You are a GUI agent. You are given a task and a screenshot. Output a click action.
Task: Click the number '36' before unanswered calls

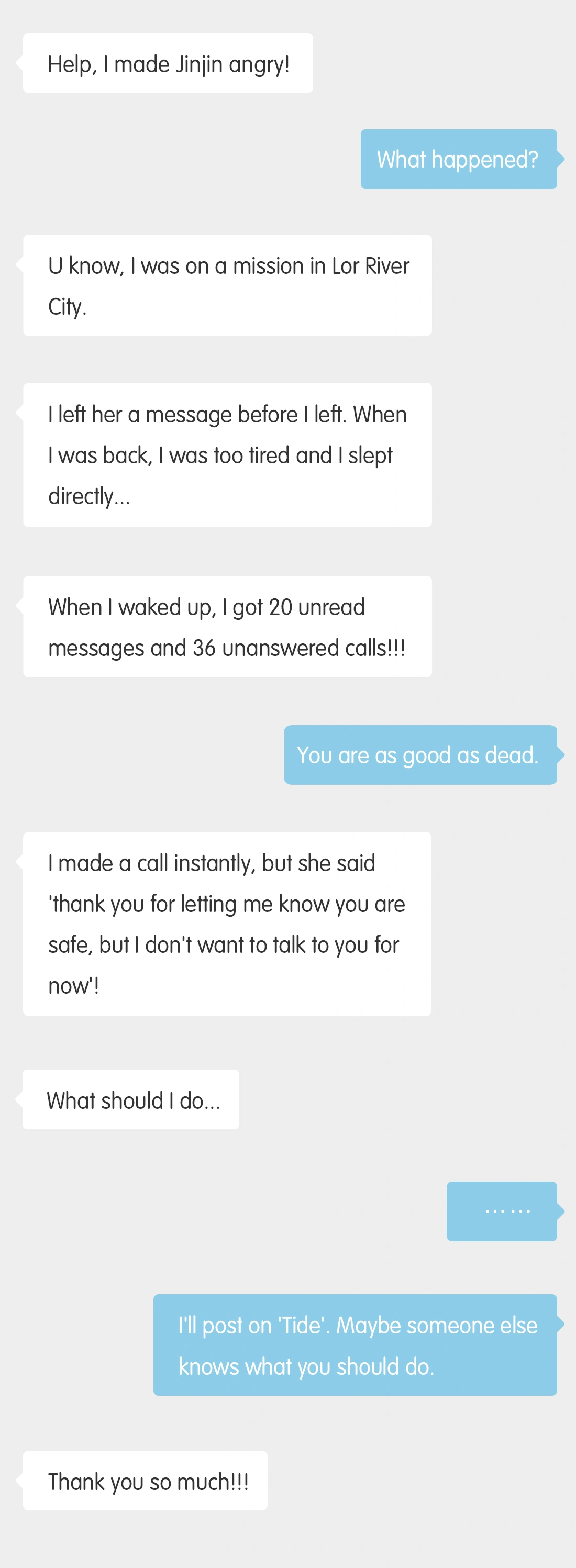pyautogui.click(x=204, y=648)
